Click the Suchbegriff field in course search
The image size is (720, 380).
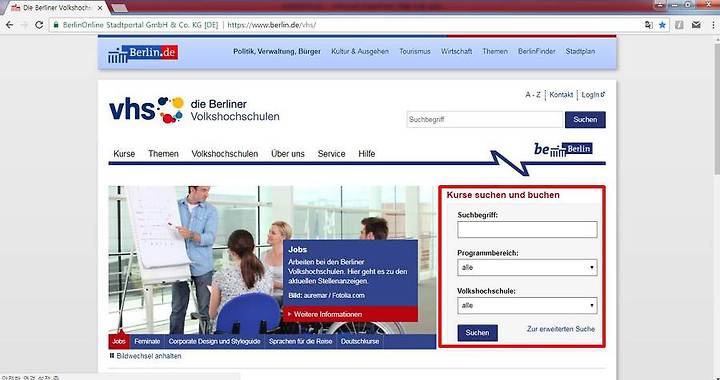click(527, 229)
